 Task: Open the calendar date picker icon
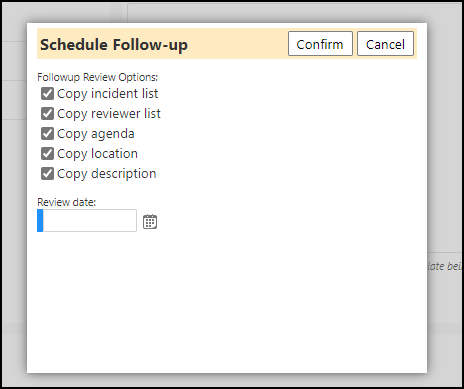point(150,222)
